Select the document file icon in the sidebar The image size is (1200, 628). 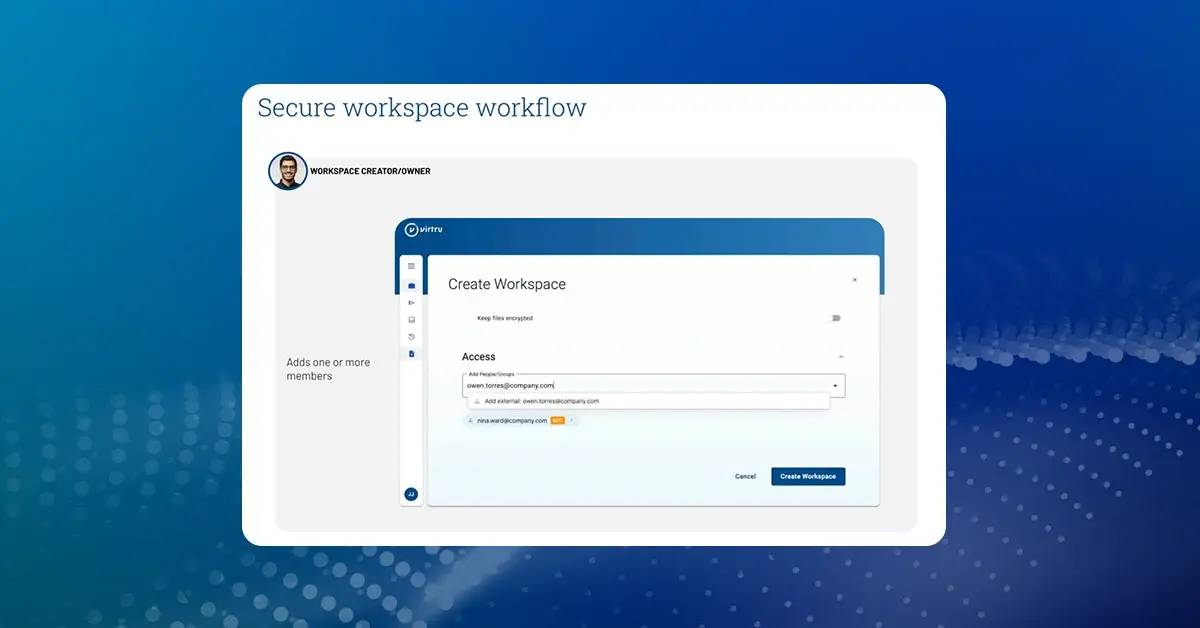pos(411,353)
